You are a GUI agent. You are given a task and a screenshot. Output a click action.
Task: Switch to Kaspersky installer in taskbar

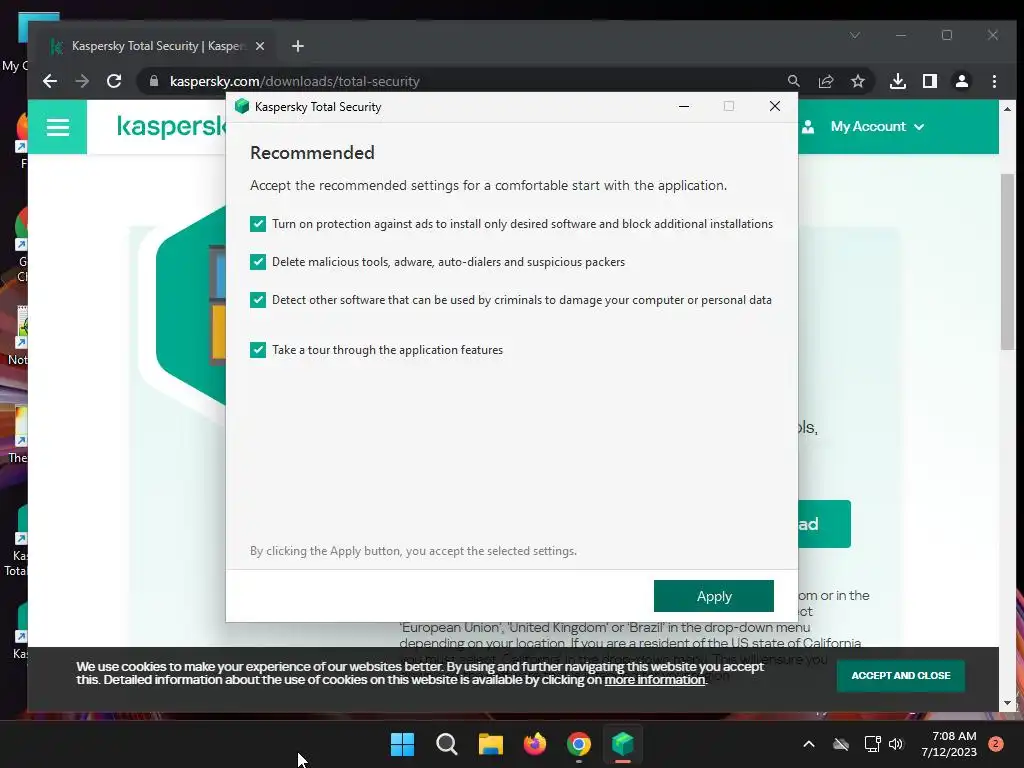[x=623, y=744]
